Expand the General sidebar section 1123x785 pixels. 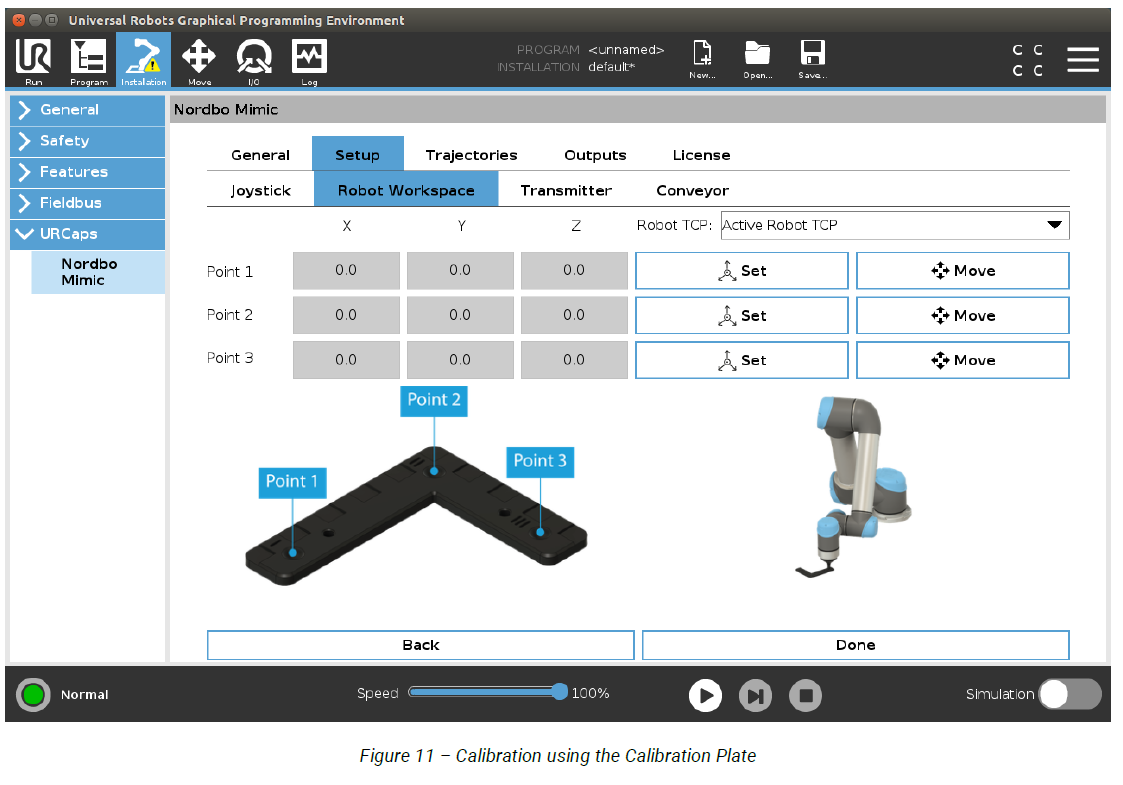click(87, 110)
